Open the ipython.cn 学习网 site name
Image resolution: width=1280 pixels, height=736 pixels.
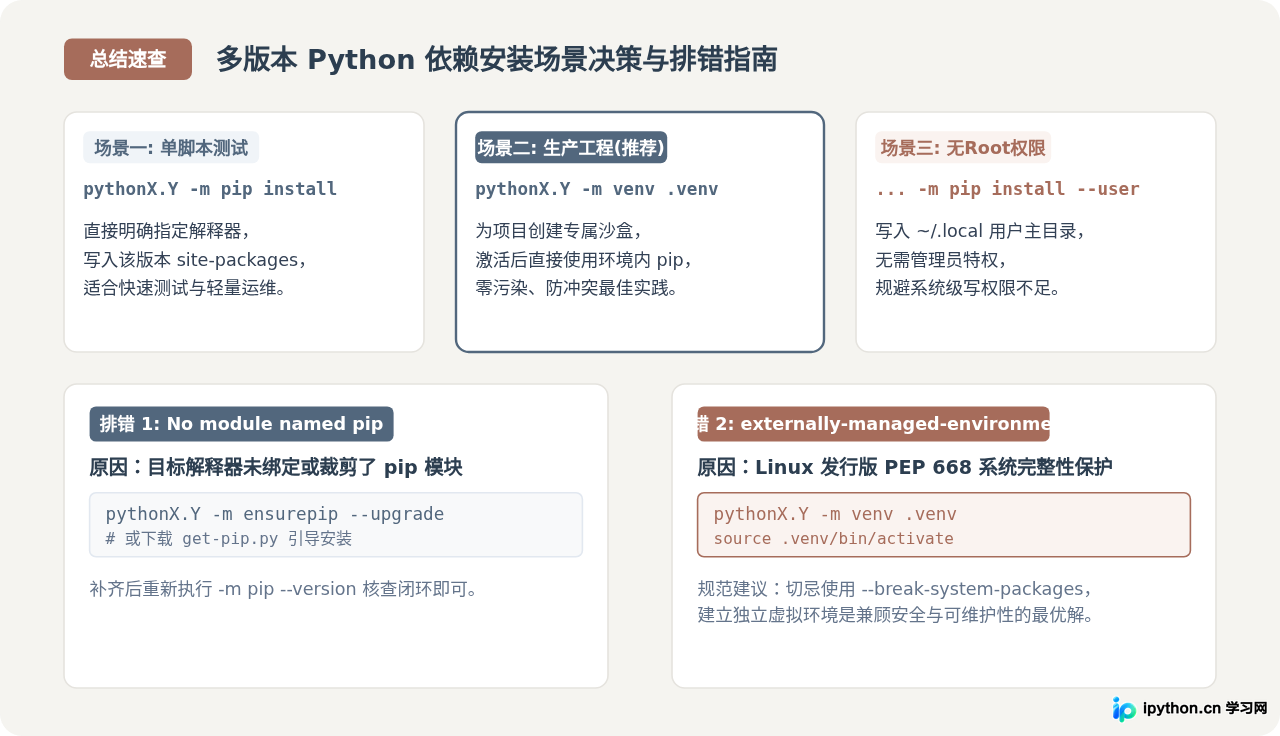coord(1205,708)
